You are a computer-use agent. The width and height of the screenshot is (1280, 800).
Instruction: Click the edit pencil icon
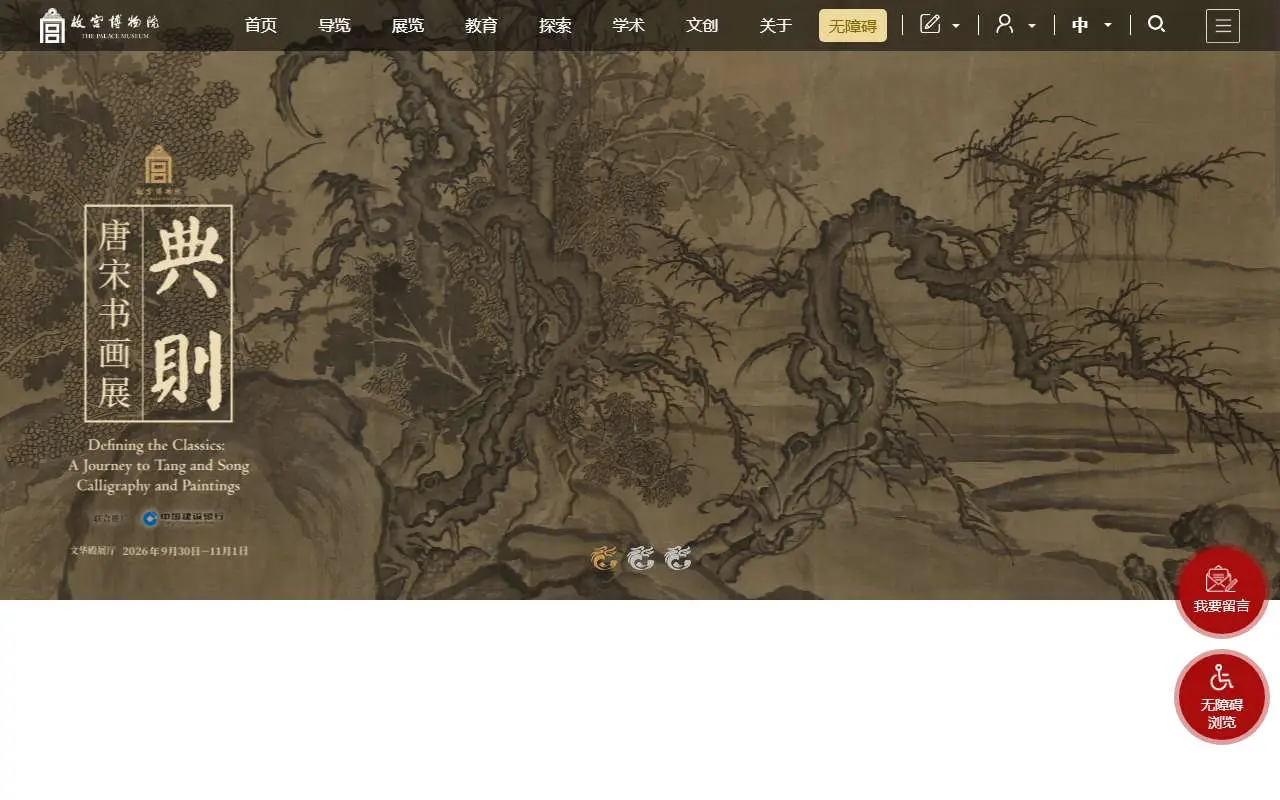[x=930, y=24]
